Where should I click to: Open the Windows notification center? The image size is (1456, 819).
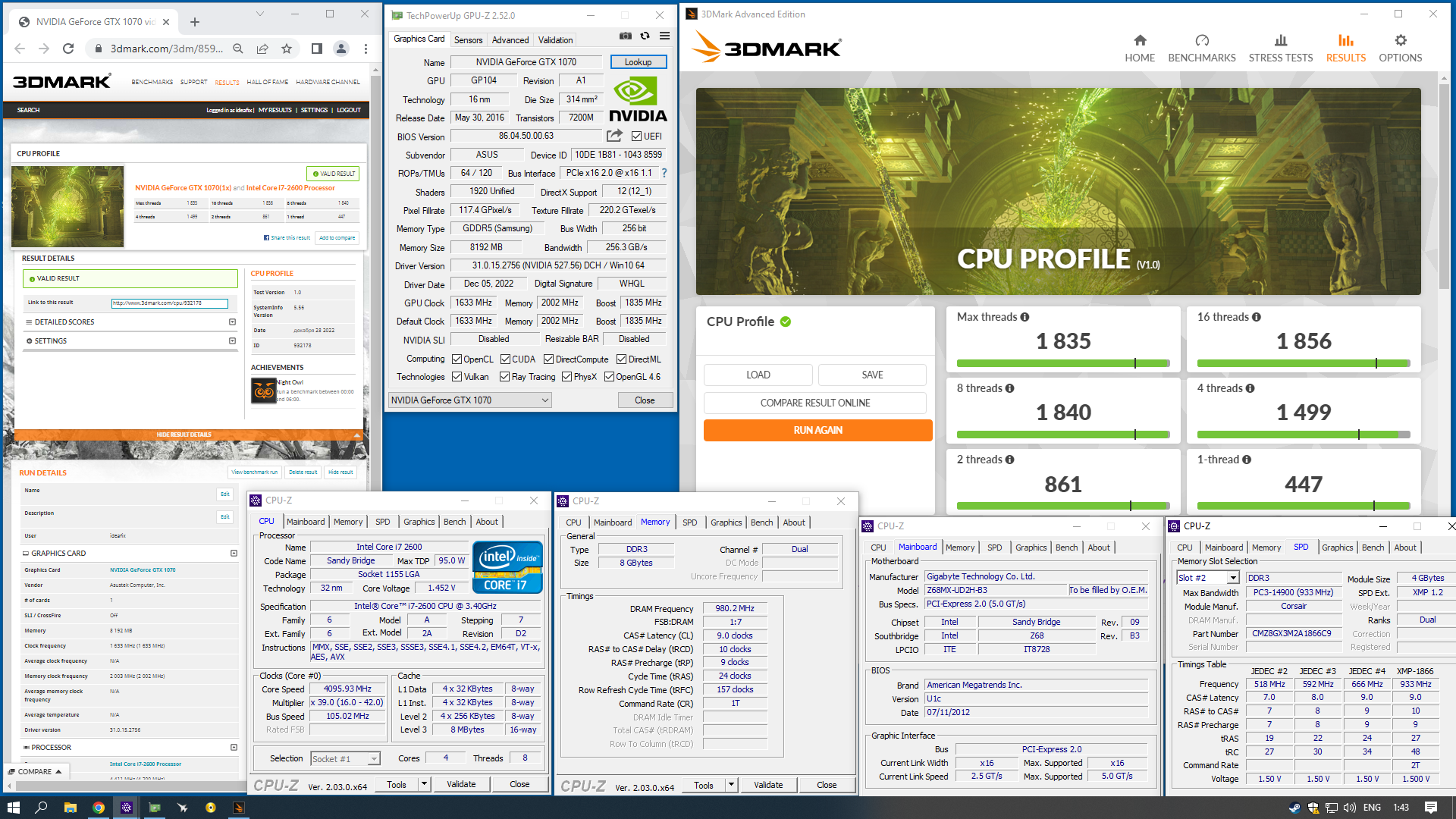1431,808
